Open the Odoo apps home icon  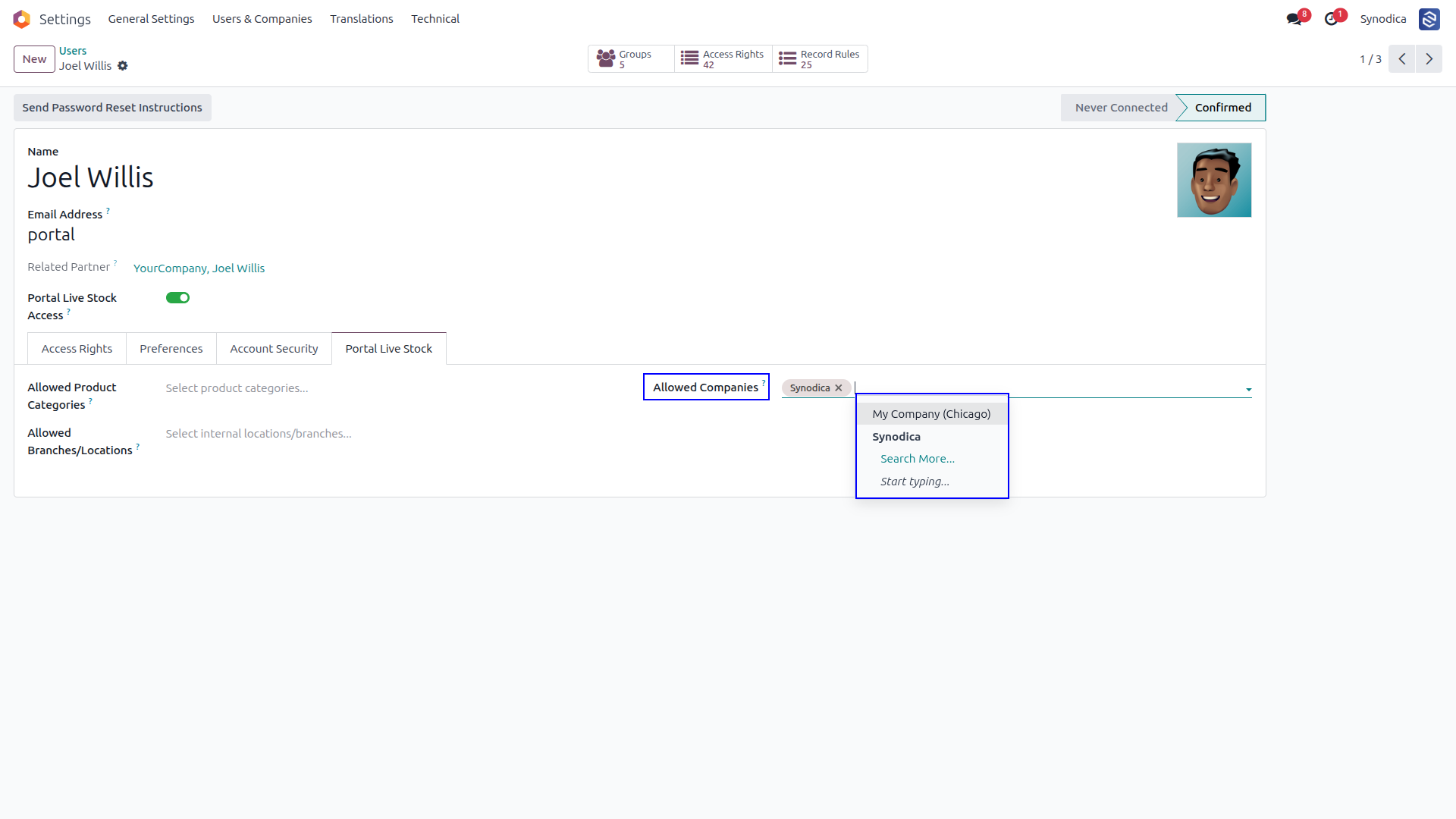point(21,19)
